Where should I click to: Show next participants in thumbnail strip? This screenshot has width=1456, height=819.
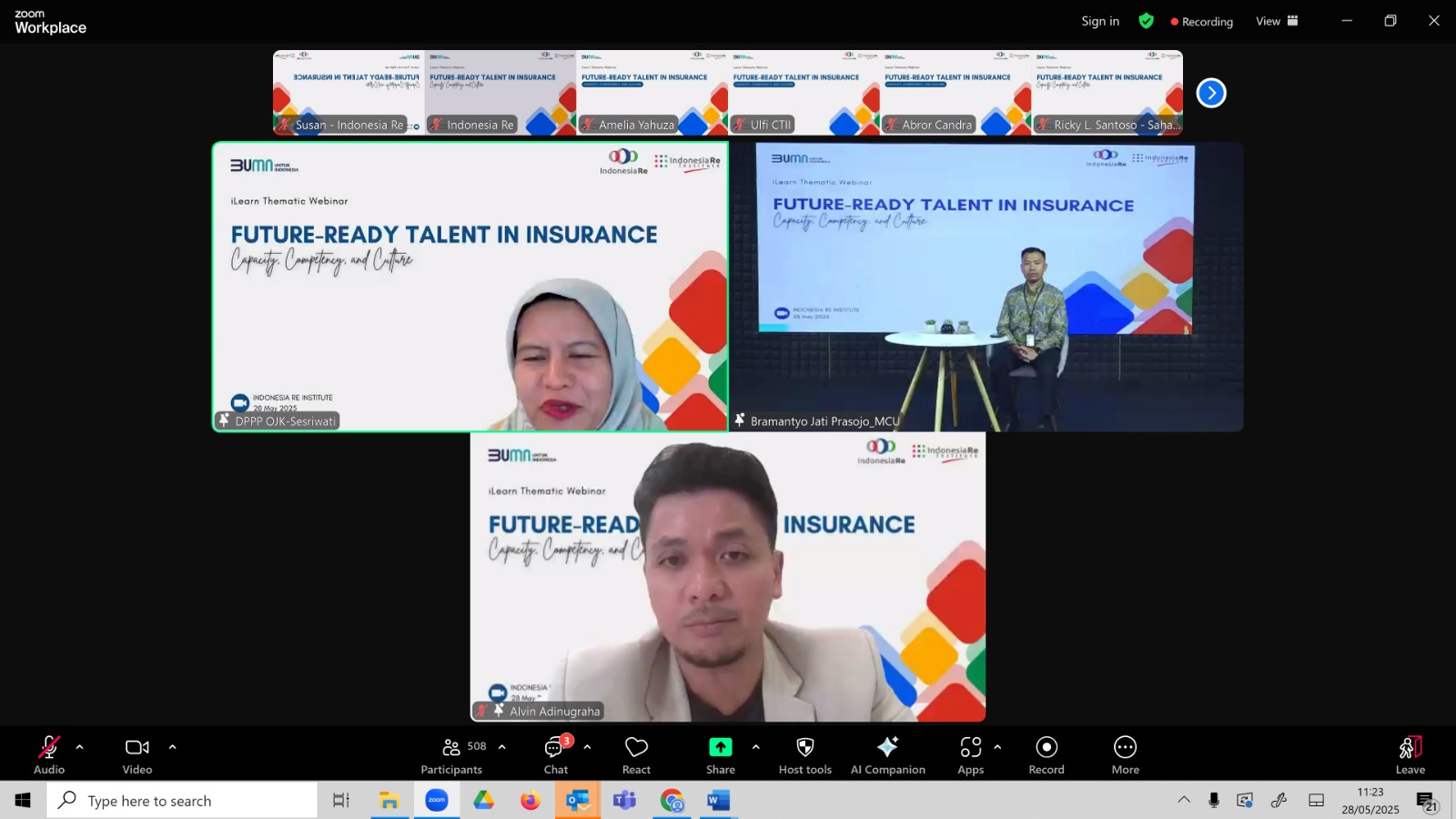point(1211,93)
